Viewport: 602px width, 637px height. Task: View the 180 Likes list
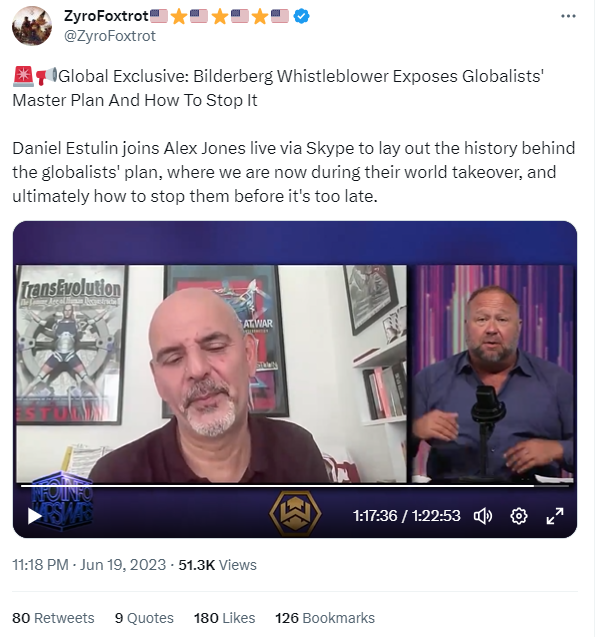click(x=224, y=618)
